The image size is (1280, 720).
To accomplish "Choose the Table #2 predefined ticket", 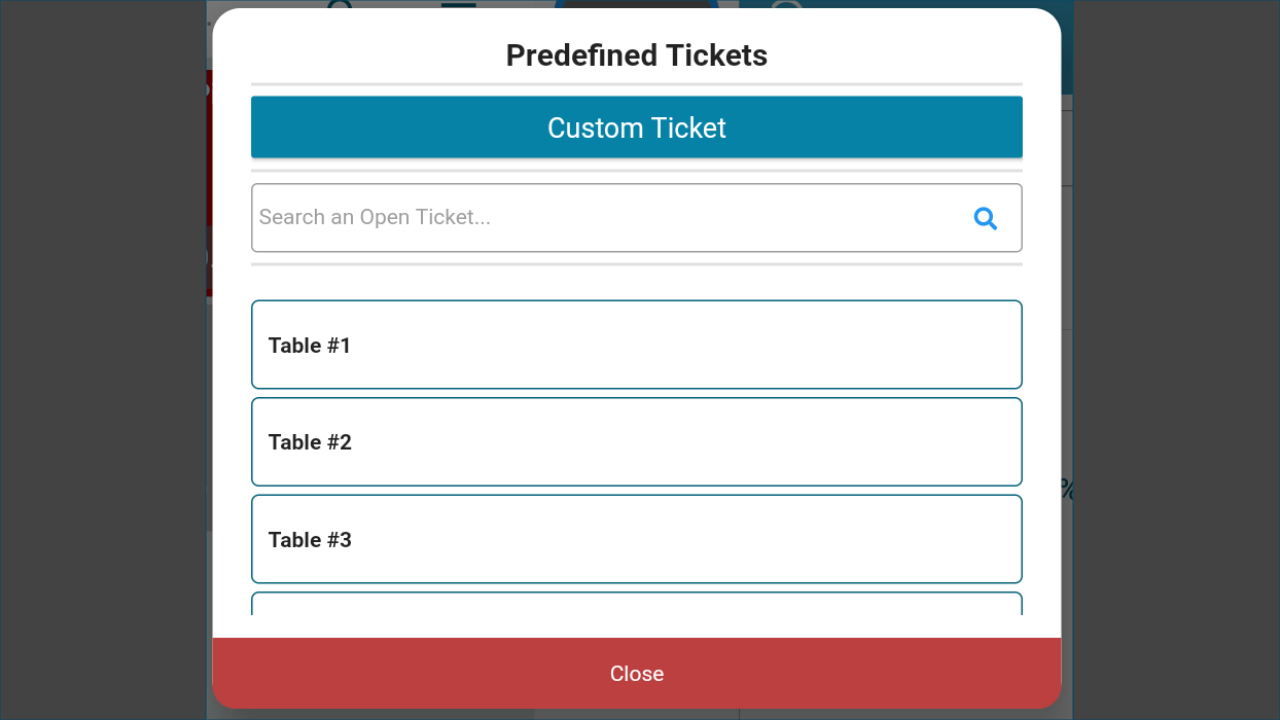I will 636,442.
